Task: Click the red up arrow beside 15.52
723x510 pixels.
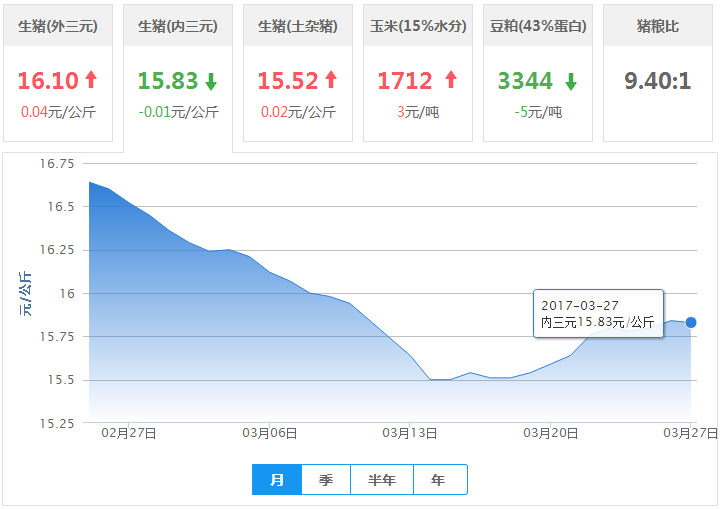Action: [x=331, y=81]
